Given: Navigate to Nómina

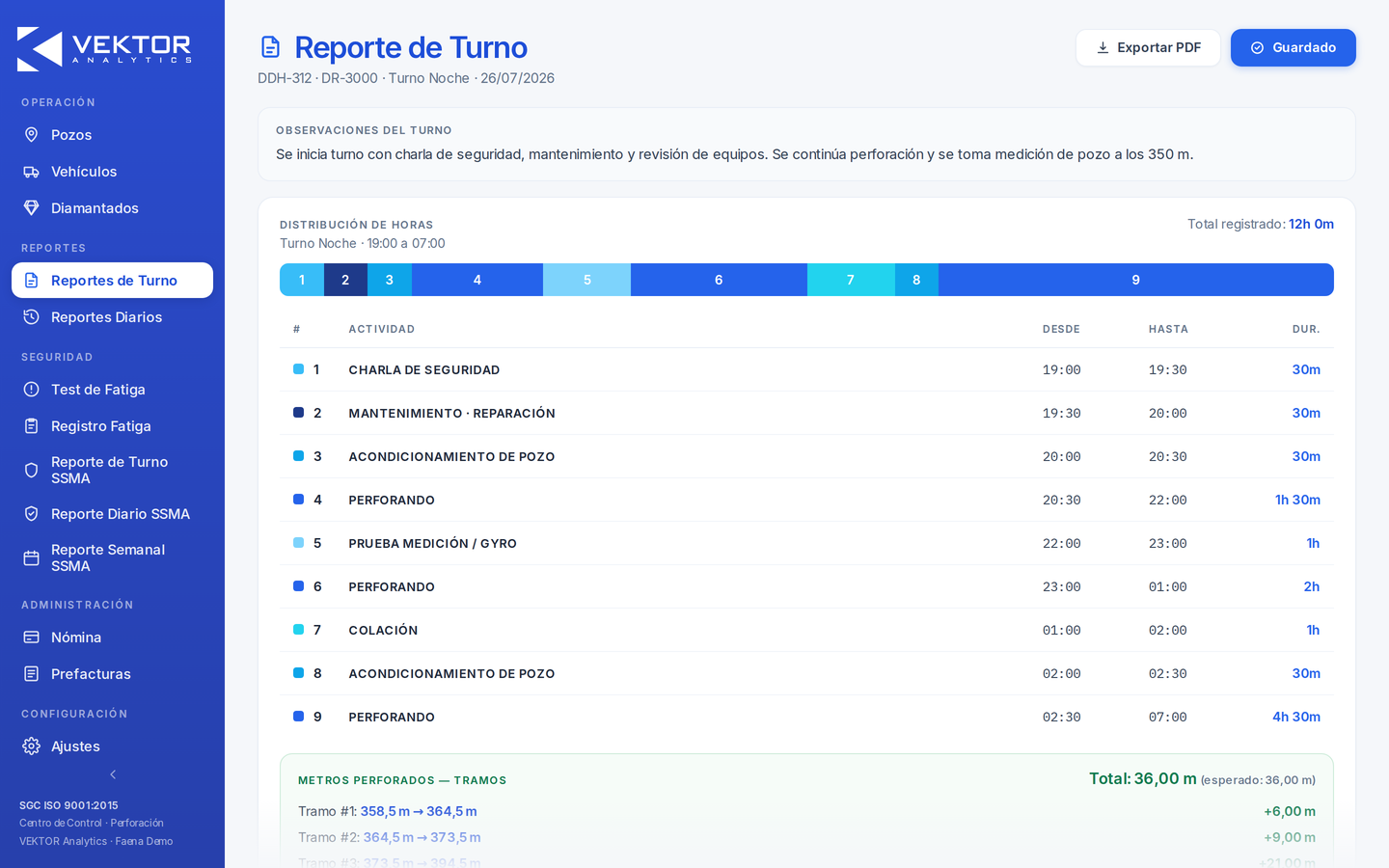Looking at the screenshot, I should (112, 637).
